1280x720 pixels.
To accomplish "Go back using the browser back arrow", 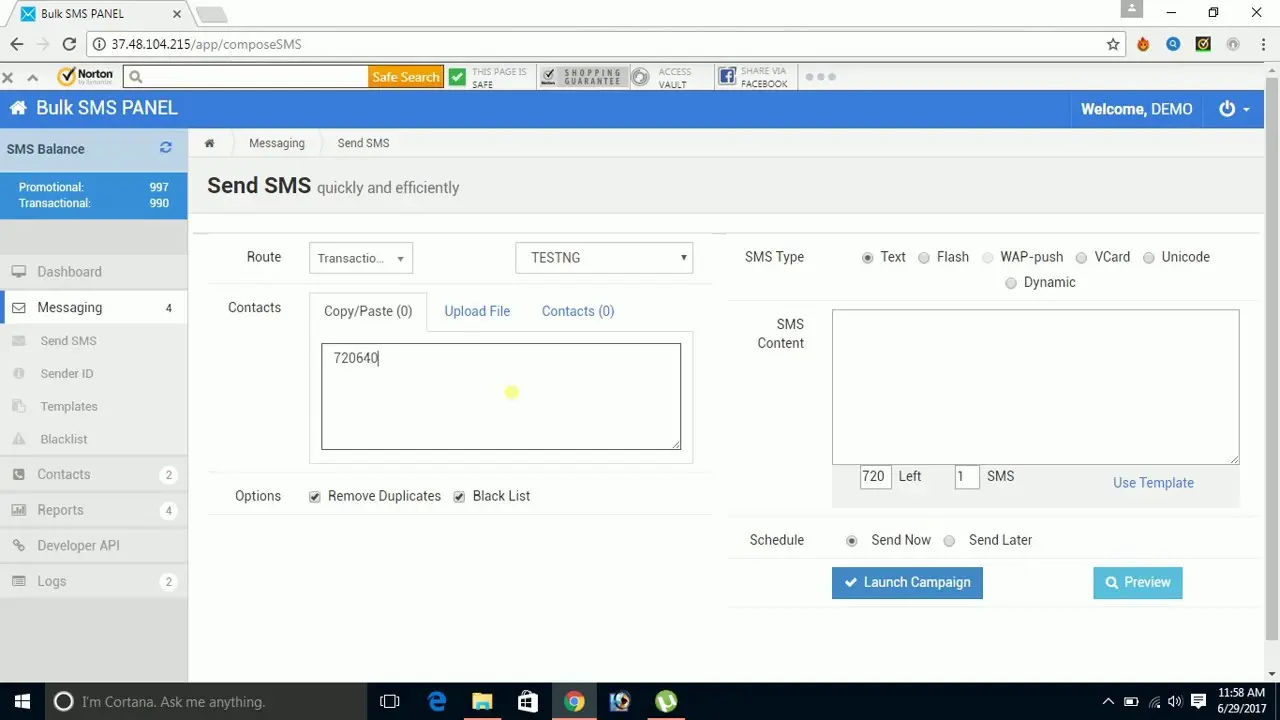I will point(17,44).
